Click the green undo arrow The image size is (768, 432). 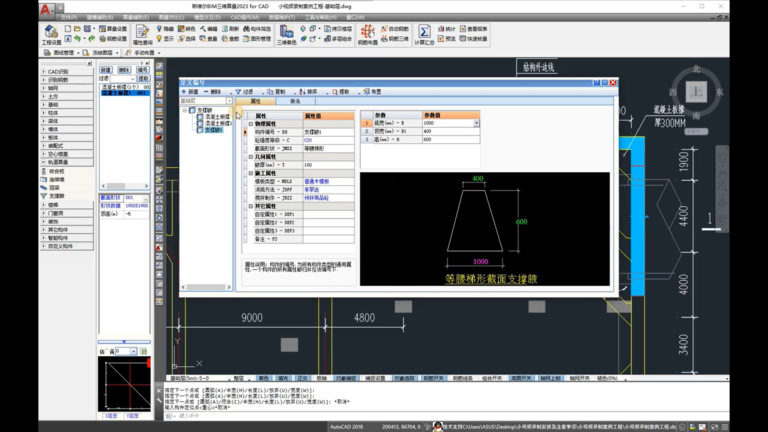click(77, 38)
